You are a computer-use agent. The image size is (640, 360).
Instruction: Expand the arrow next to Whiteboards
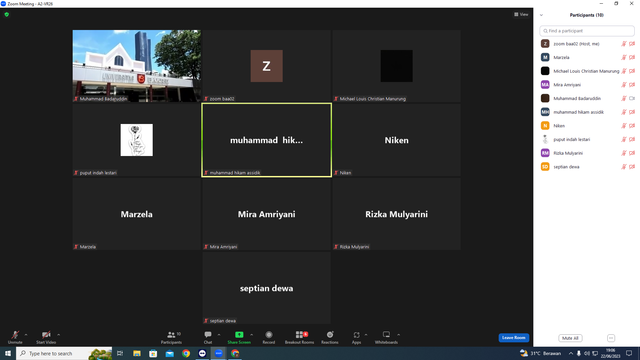398,335
